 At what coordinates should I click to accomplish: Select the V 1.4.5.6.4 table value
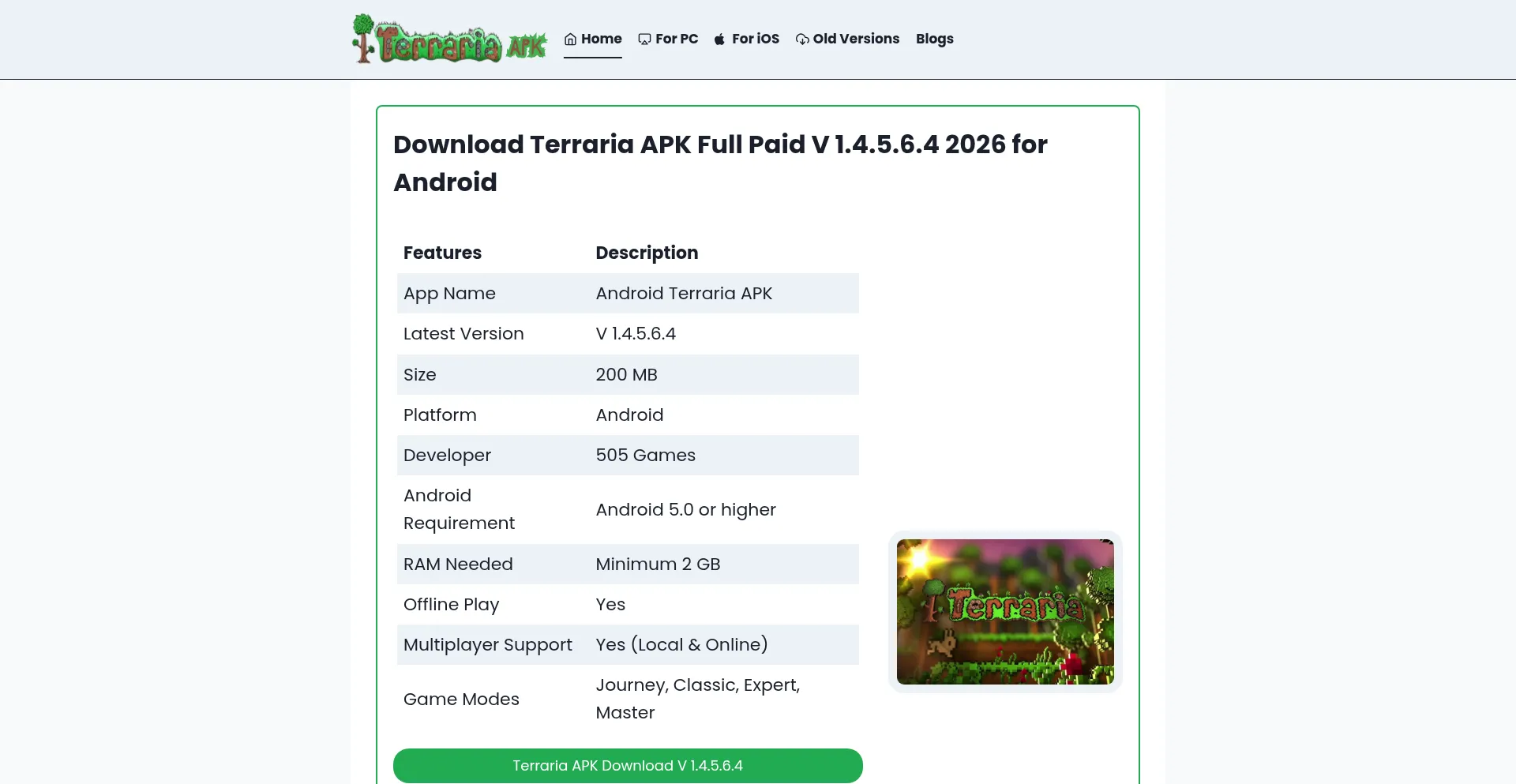[x=636, y=334]
